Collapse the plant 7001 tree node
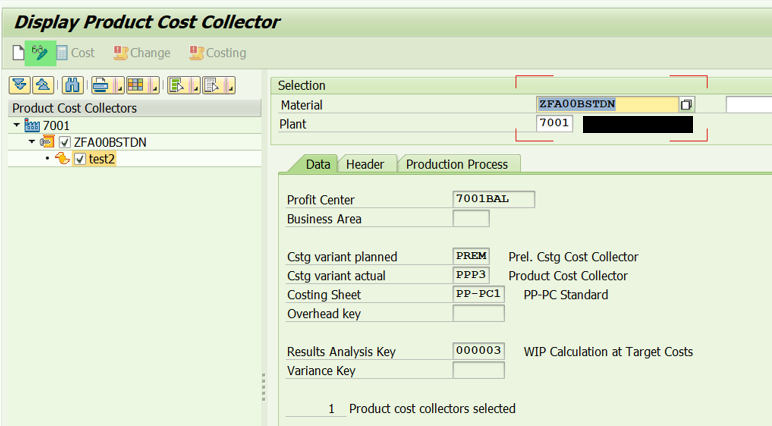The height and width of the screenshot is (426, 772). [x=17, y=125]
